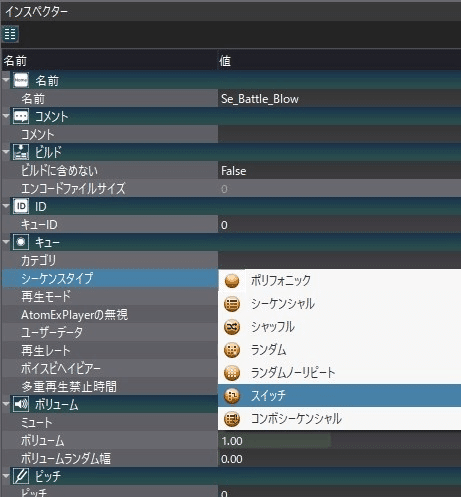Click the スイッチ switch icon

232,396
